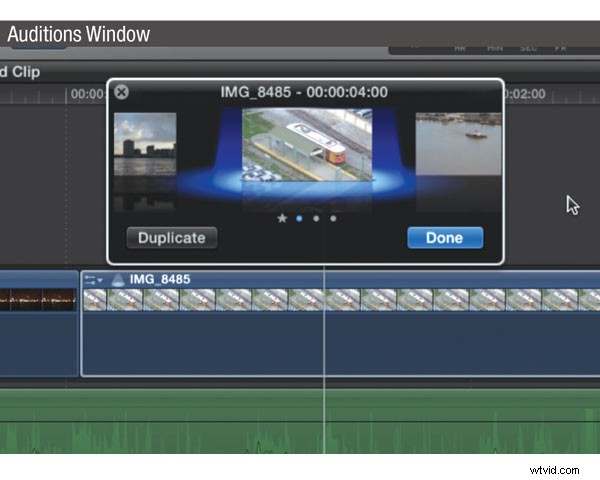Pick the river boat alternate thumbnail
The height and width of the screenshot is (480, 600).
click(x=458, y=144)
